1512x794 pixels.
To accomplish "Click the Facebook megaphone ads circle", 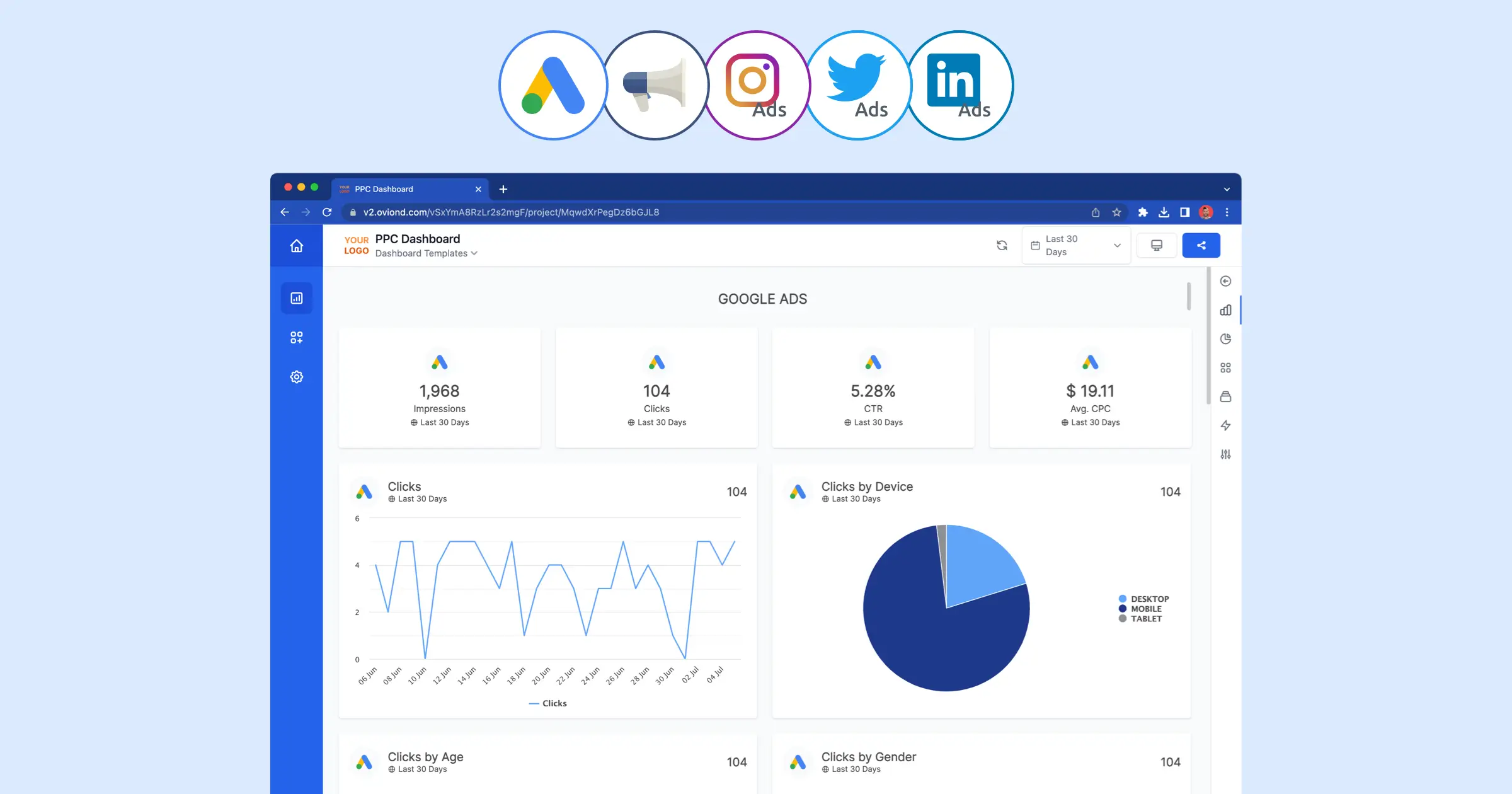I will pyautogui.click(x=655, y=85).
